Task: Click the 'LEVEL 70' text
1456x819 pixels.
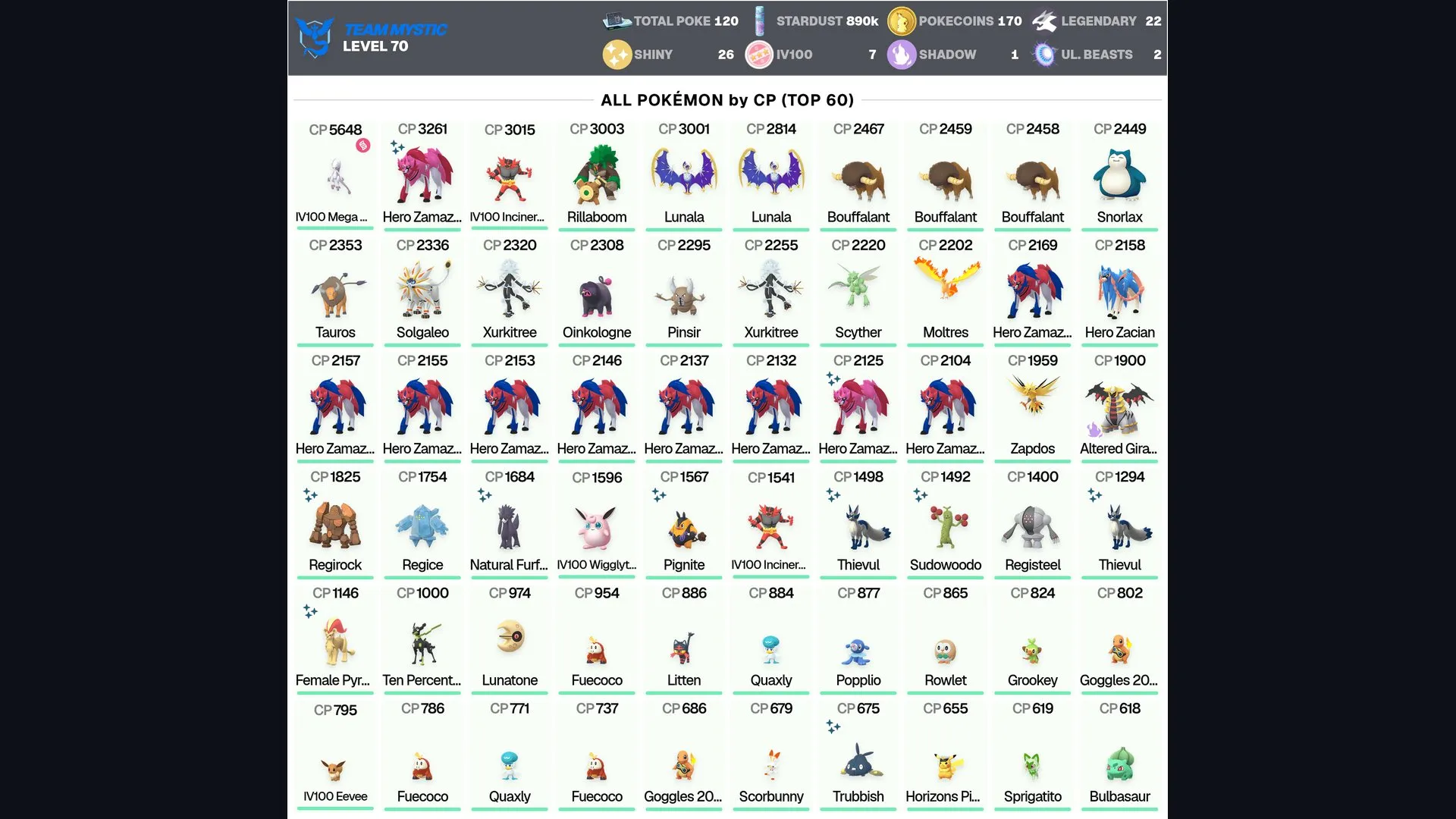Action: pos(375,46)
